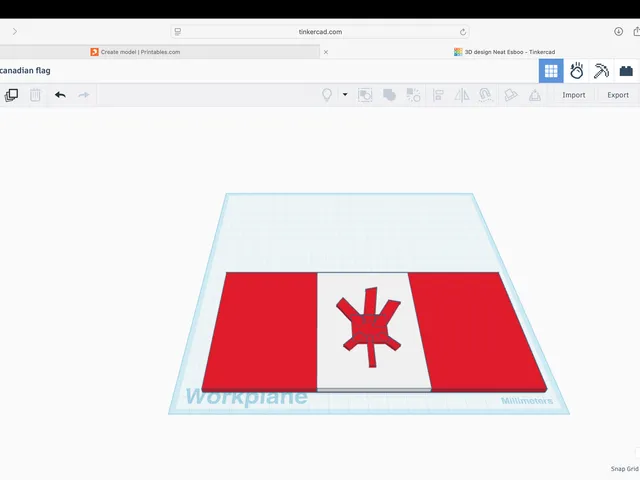Open the Sim Lab workspace icon
The image size is (640, 480).
pyautogui.click(x=576, y=71)
